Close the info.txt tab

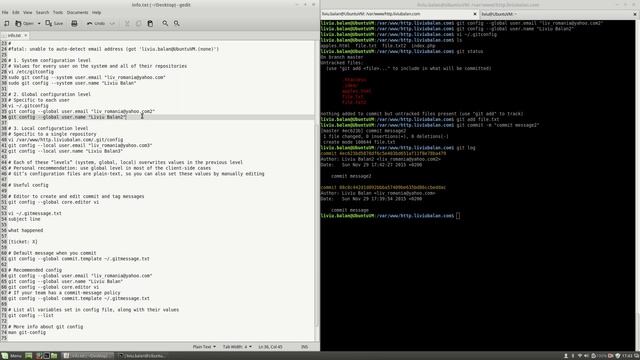click(x=25, y=36)
